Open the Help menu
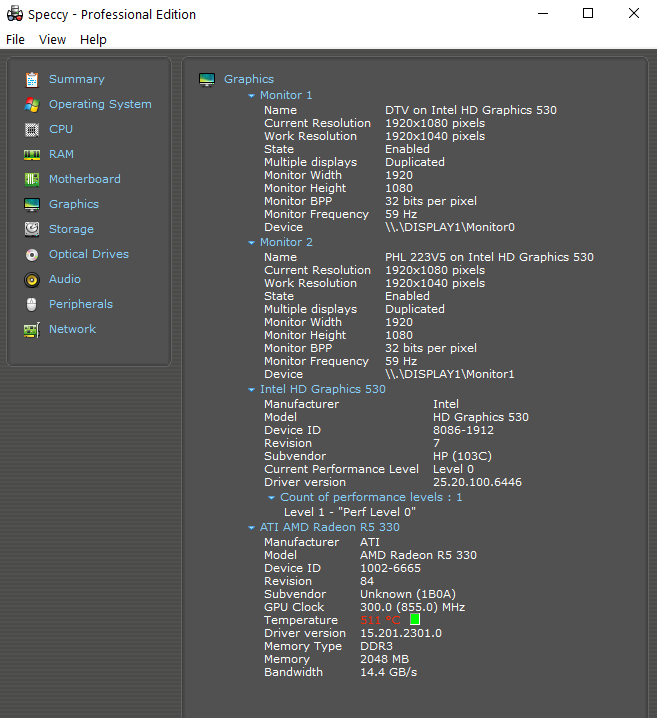The image size is (657, 718). point(93,40)
